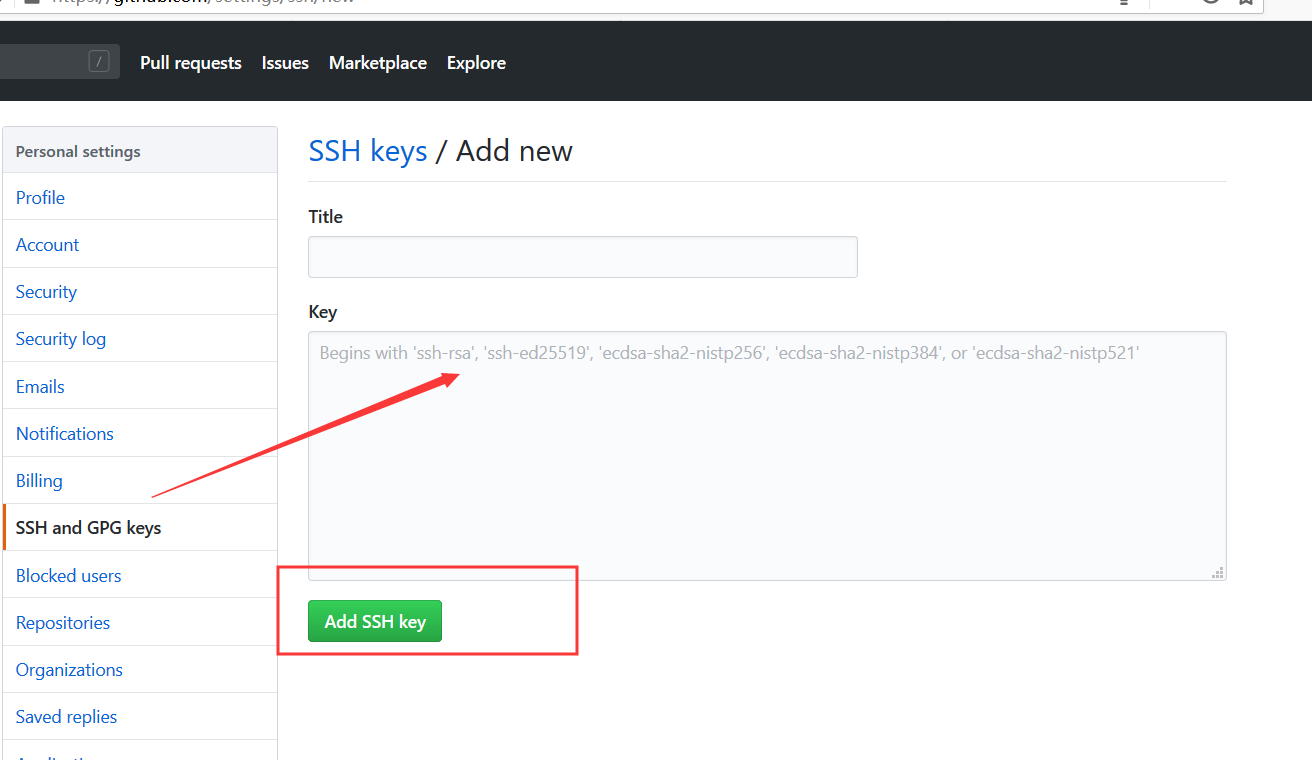Open Security log in the sidebar
1312x760 pixels.
point(61,339)
